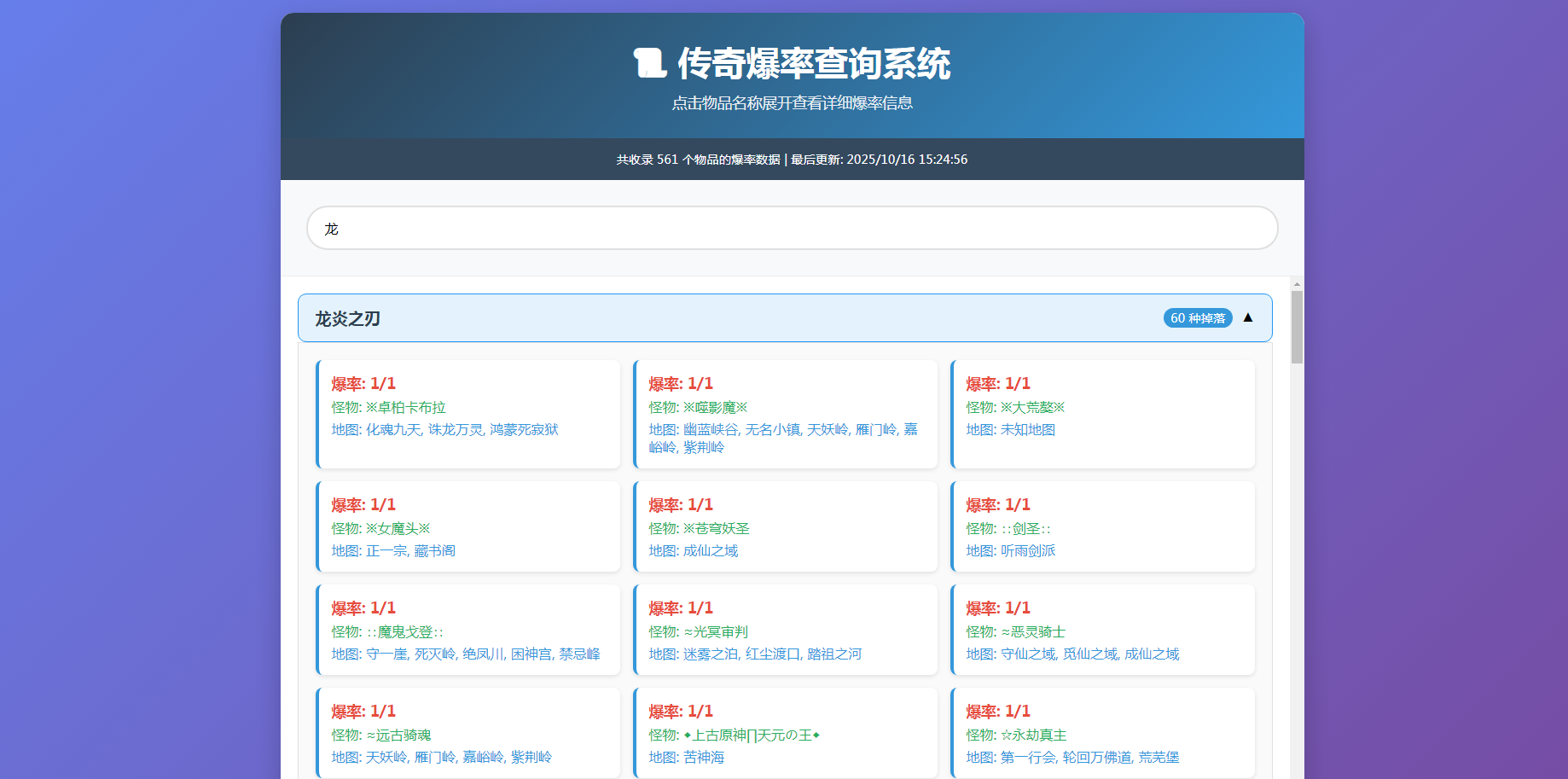Image resolution: width=1568 pixels, height=779 pixels.
Task: Select the ※大荒婺※ drop card
Action: (1103, 414)
